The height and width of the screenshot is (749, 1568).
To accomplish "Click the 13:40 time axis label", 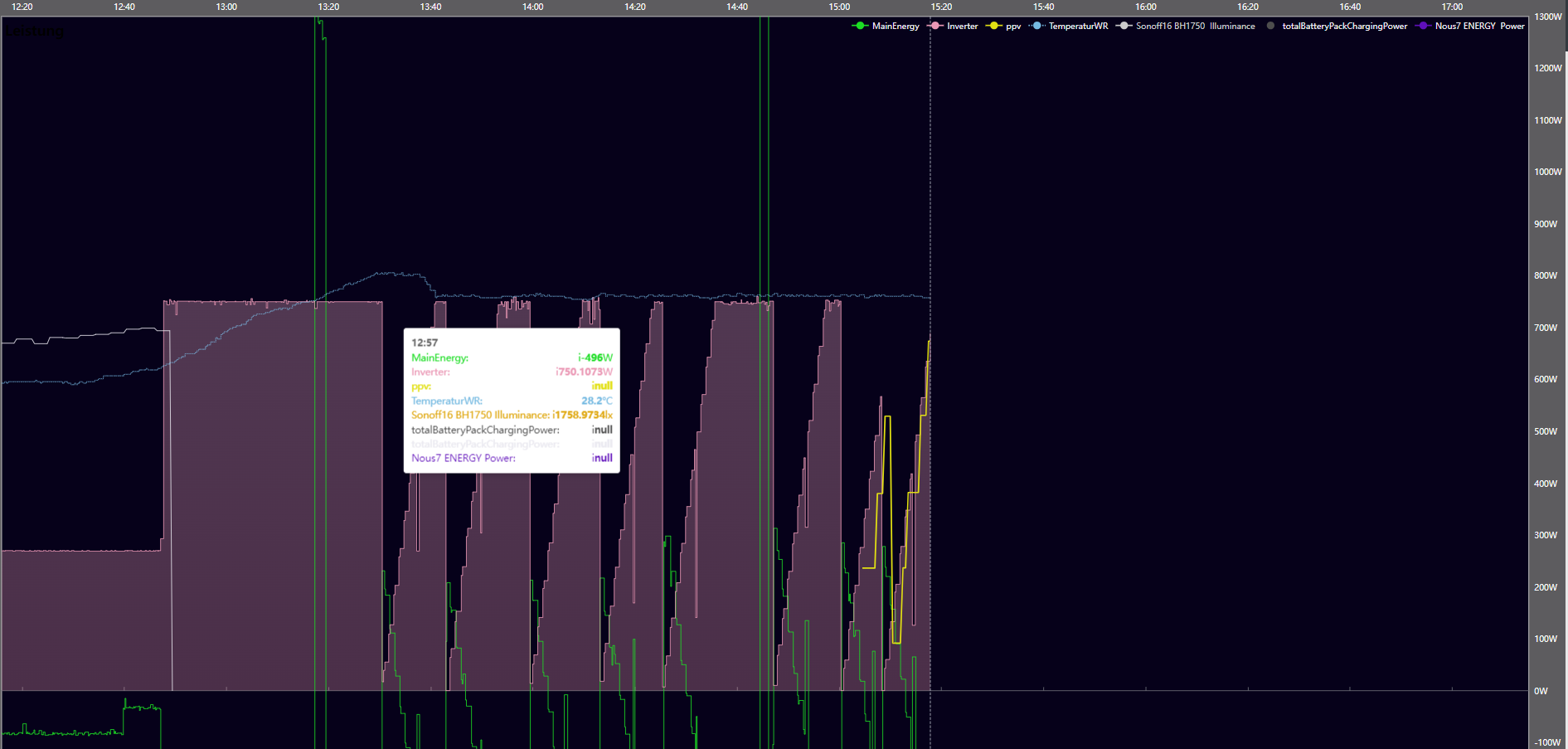I will tap(430, 7).
